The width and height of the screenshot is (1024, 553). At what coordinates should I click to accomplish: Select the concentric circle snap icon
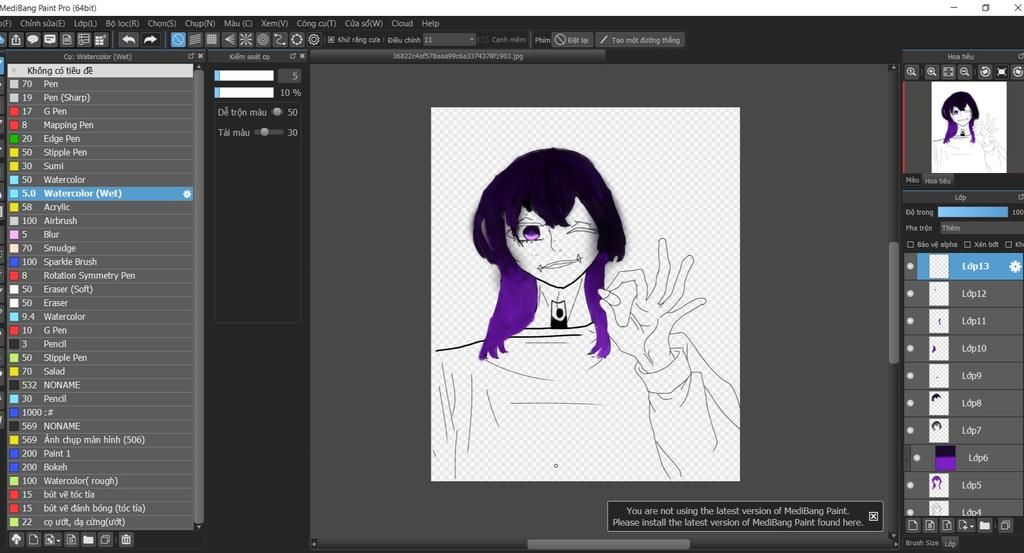[263, 40]
